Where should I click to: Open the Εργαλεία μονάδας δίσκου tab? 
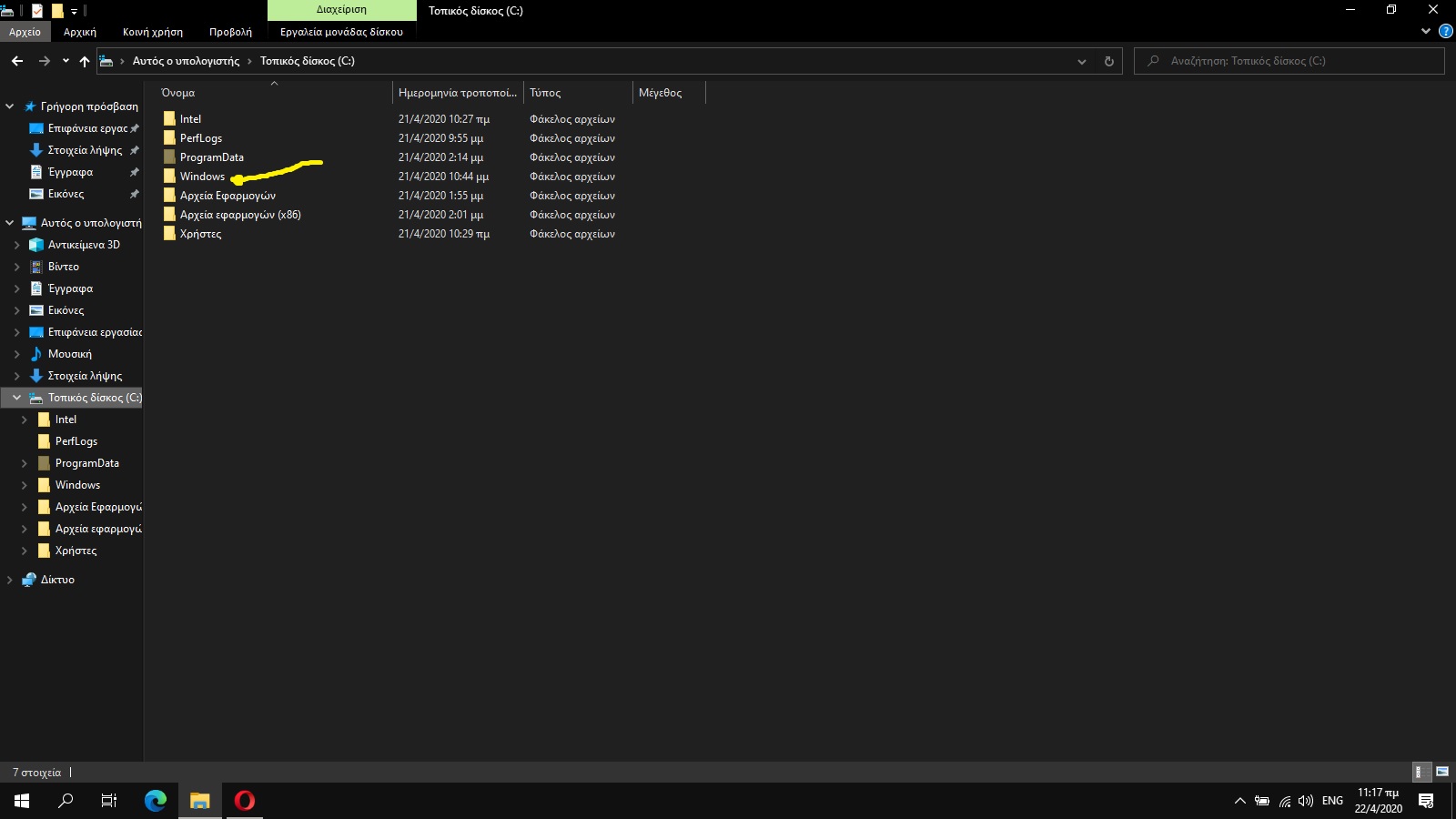coord(341,32)
